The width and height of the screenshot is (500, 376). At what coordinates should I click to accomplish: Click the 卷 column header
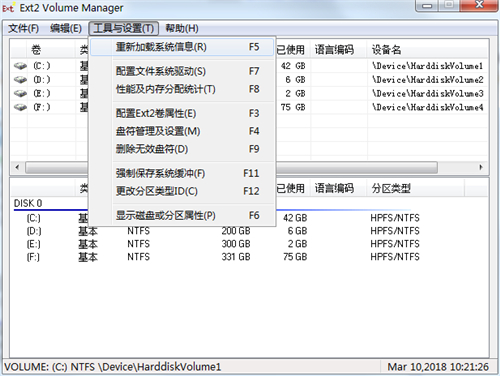coord(51,50)
